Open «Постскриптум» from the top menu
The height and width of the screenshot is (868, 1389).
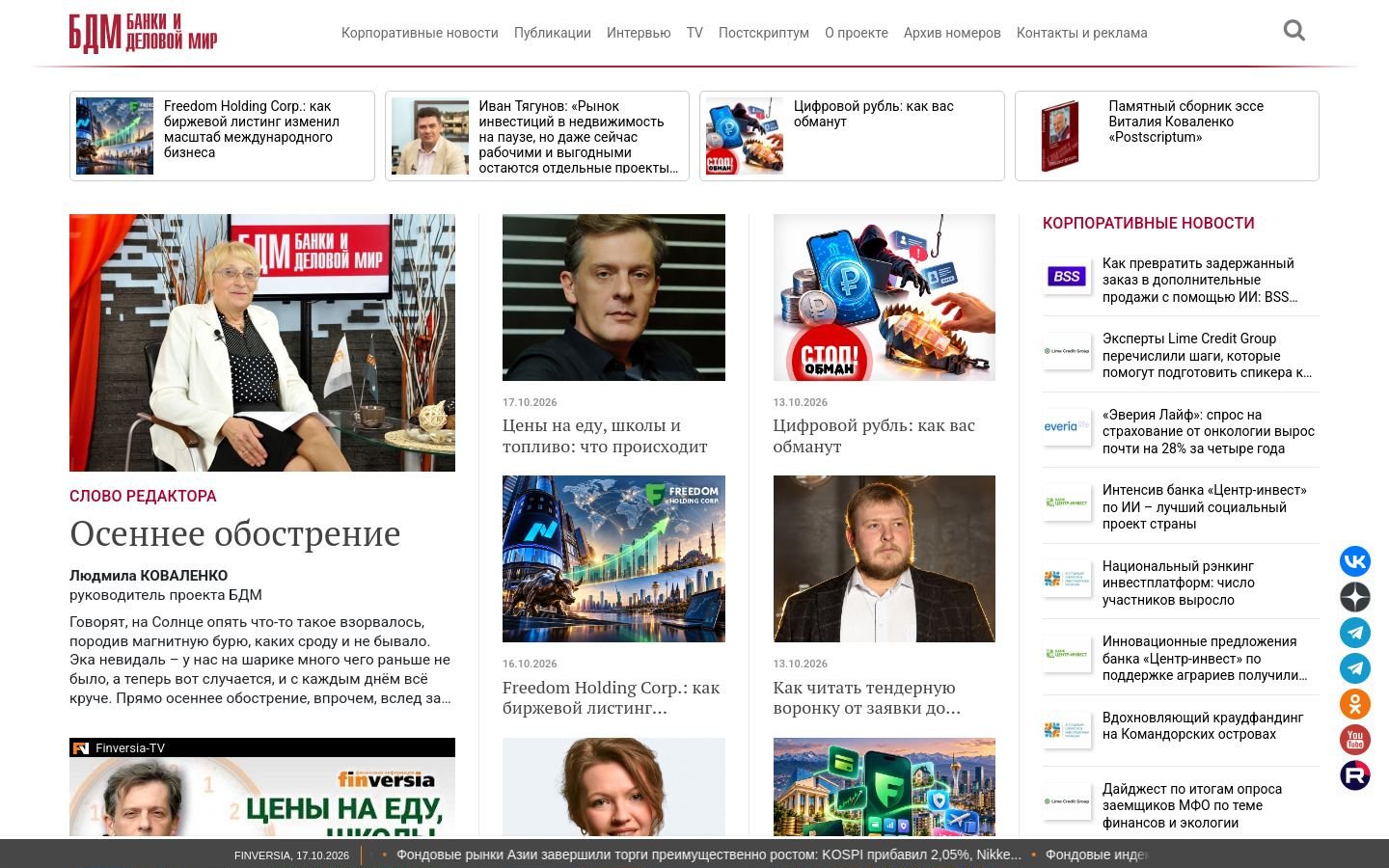(x=764, y=33)
